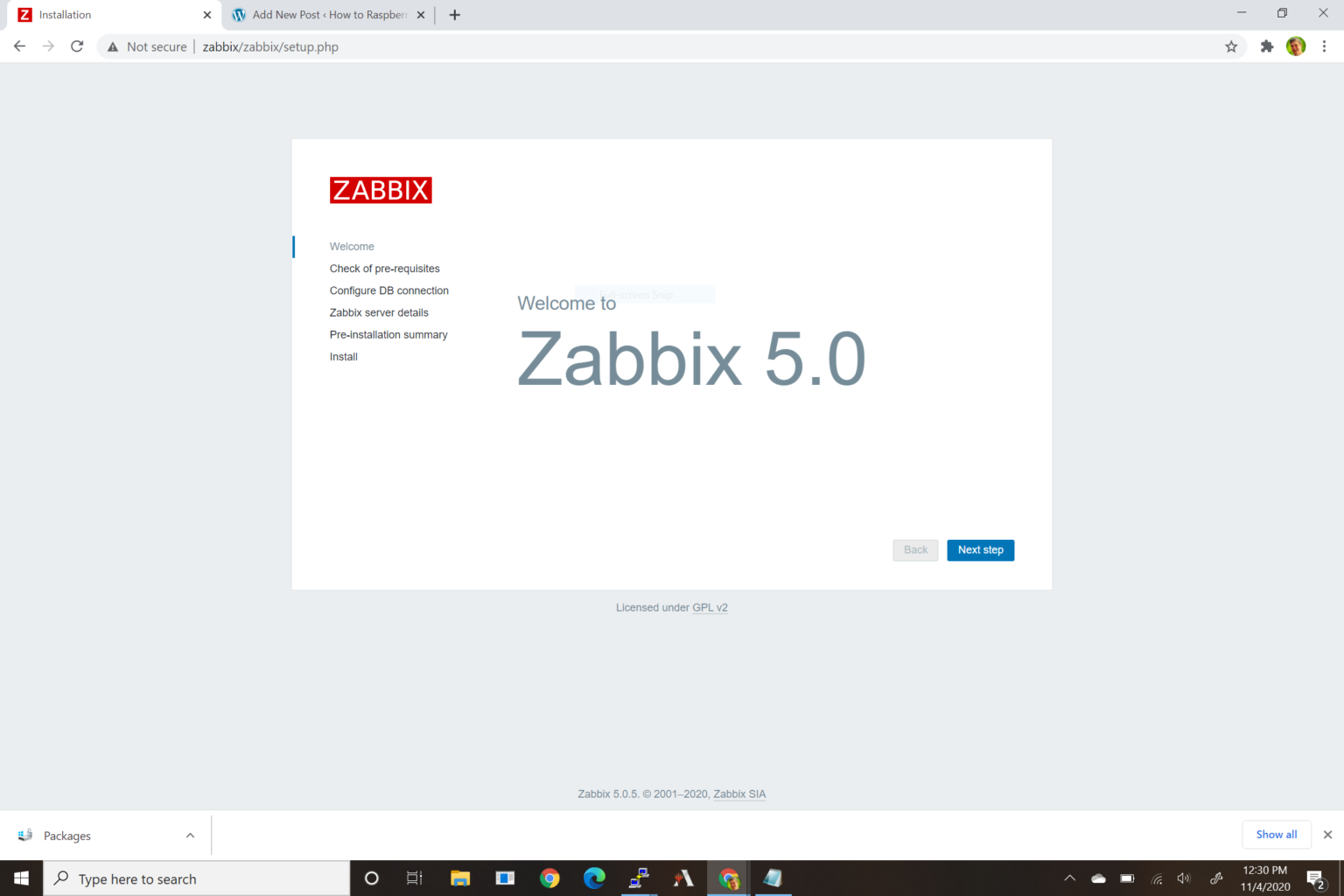Screen dimensions: 1344x896
Task: Open the GPL v2 license link
Action: coord(710,607)
